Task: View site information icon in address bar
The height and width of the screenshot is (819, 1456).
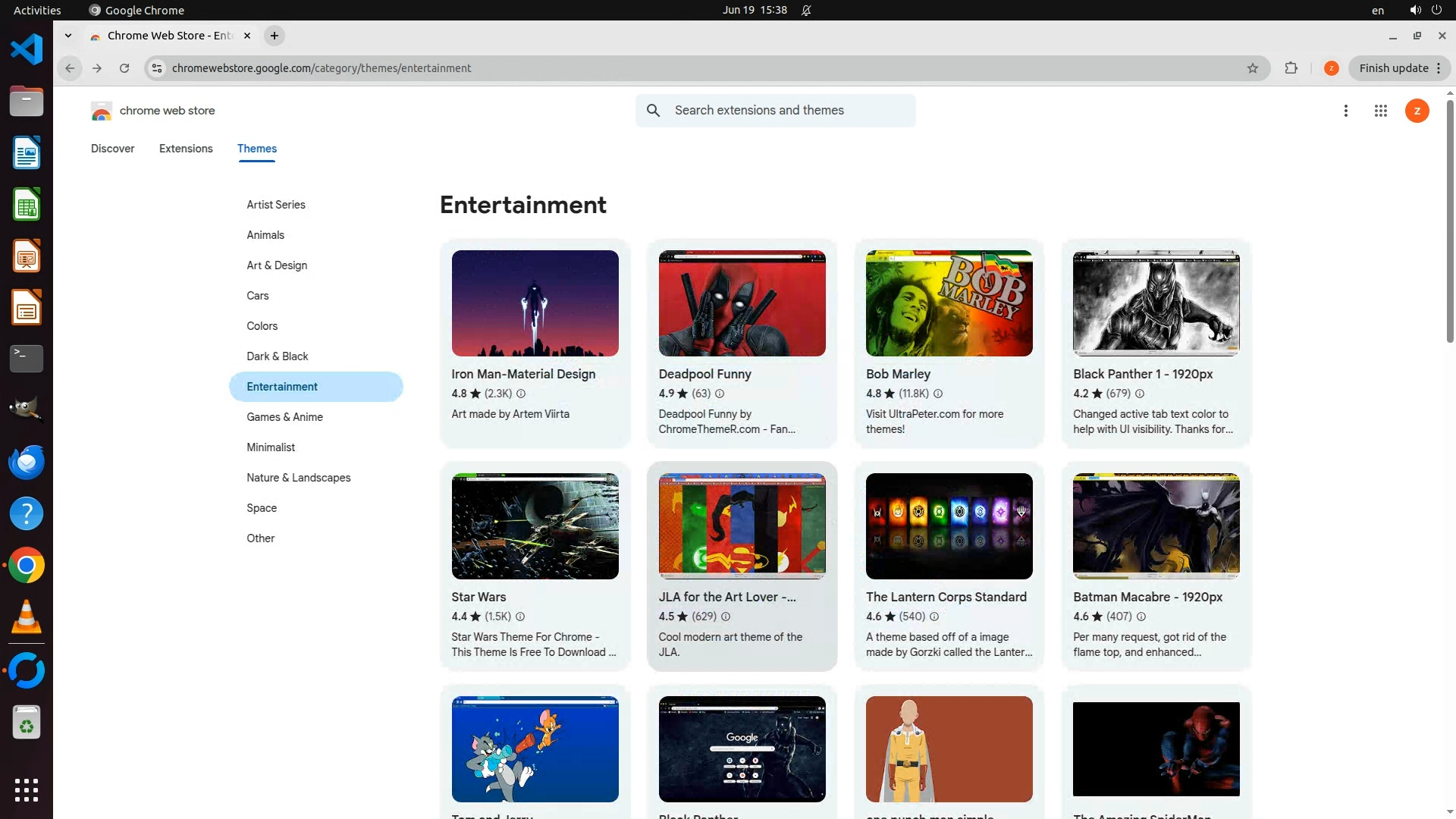Action: tap(156, 68)
